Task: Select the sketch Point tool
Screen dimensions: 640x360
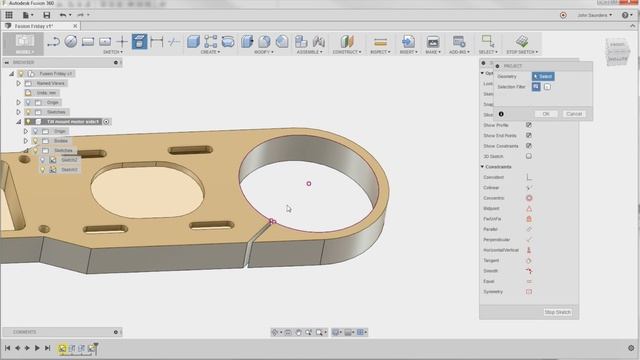Action: 122,42
